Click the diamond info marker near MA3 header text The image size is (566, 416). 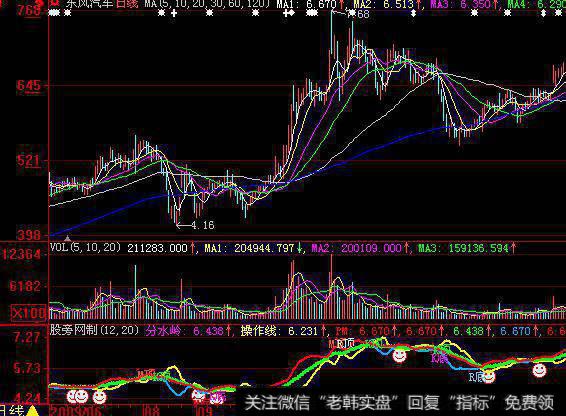tap(414, 13)
